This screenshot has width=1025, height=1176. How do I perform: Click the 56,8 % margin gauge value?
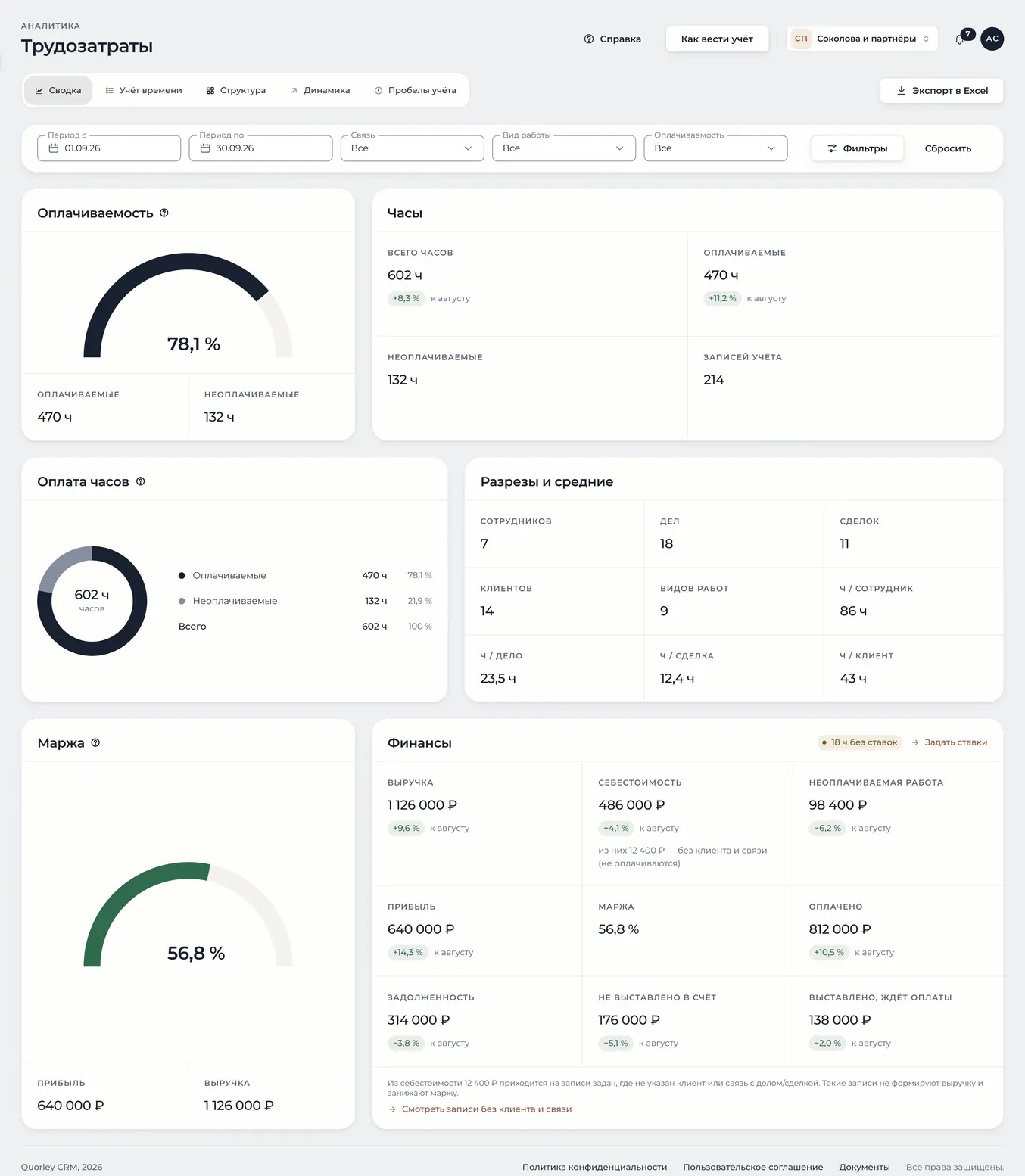196,954
